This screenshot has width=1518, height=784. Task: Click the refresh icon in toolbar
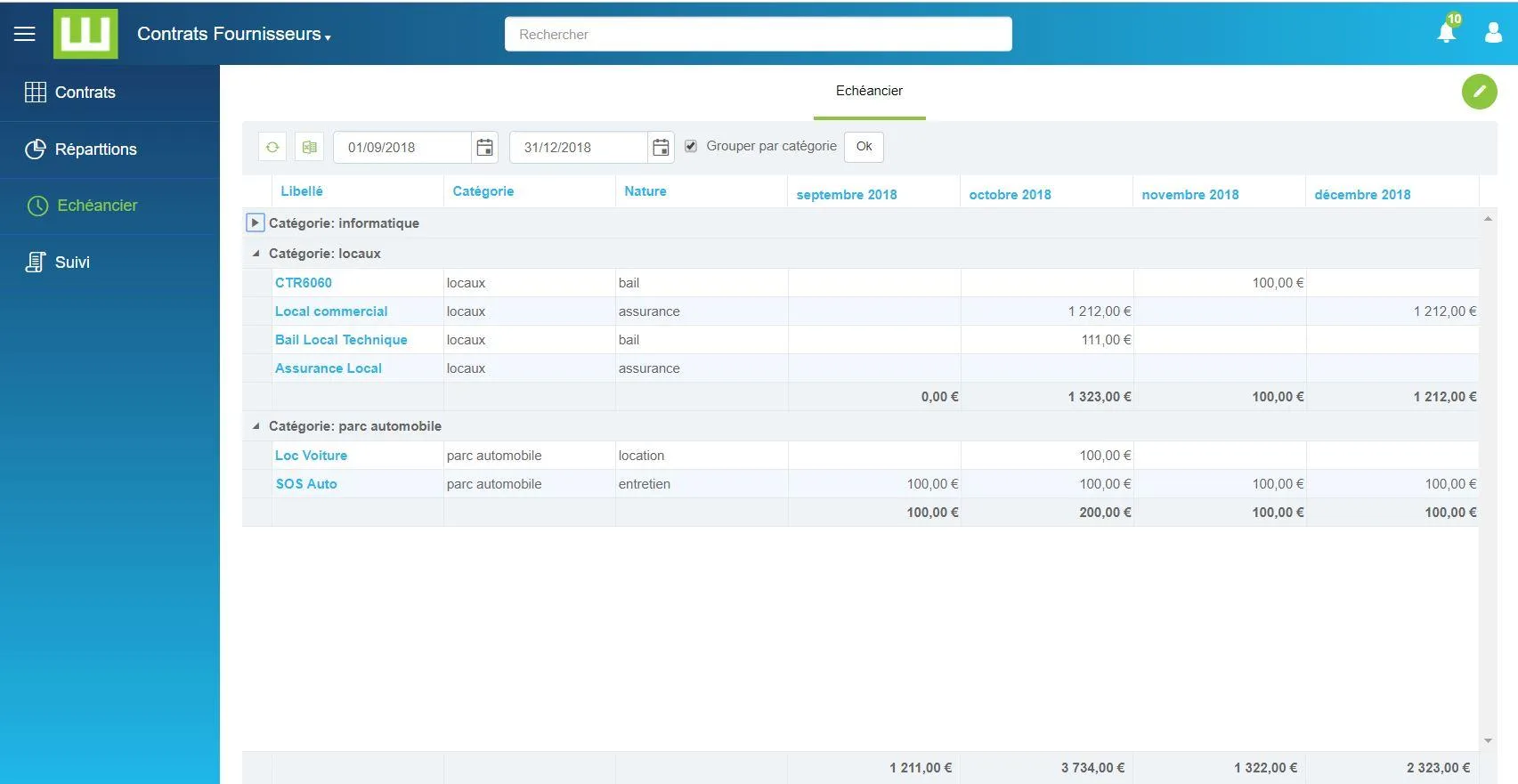pyautogui.click(x=272, y=147)
